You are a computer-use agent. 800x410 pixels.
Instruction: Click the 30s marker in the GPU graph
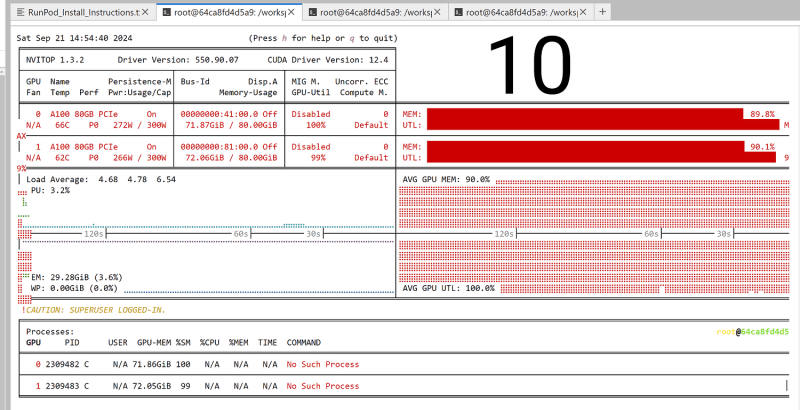[723, 234]
